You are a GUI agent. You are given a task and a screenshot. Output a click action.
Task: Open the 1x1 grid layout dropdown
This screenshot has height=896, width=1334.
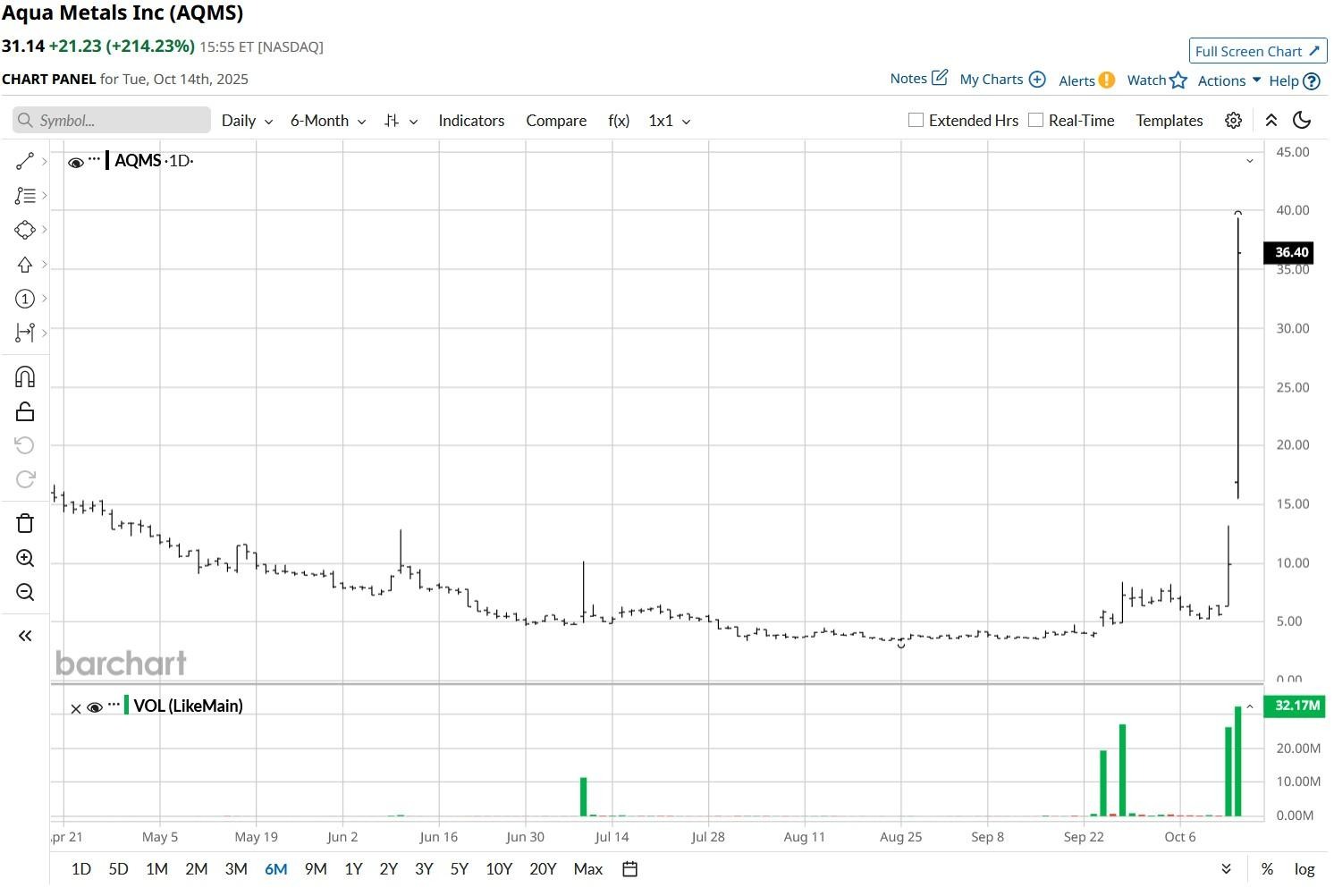[670, 121]
